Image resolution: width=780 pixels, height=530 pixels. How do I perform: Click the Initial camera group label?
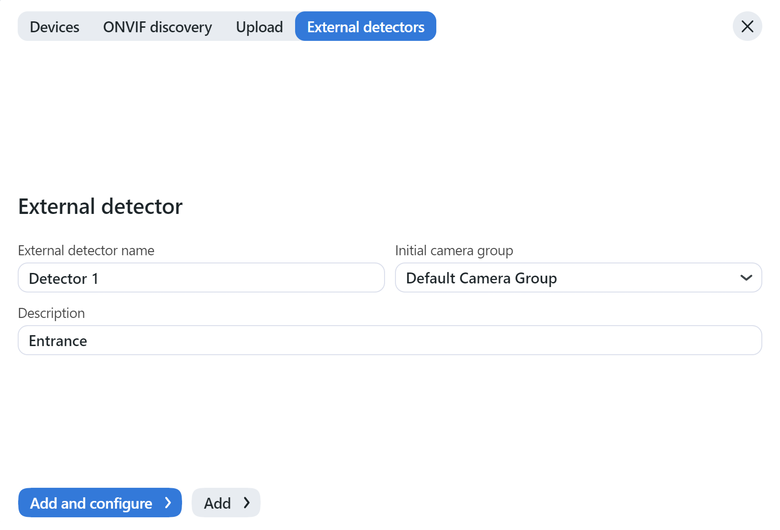[x=454, y=250]
